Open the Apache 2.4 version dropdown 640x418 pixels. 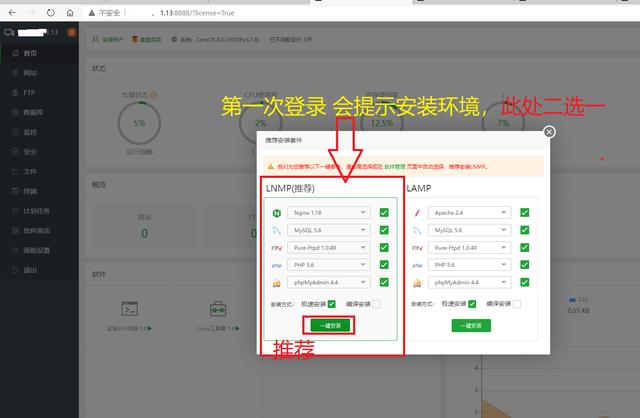click(x=469, y=213)
